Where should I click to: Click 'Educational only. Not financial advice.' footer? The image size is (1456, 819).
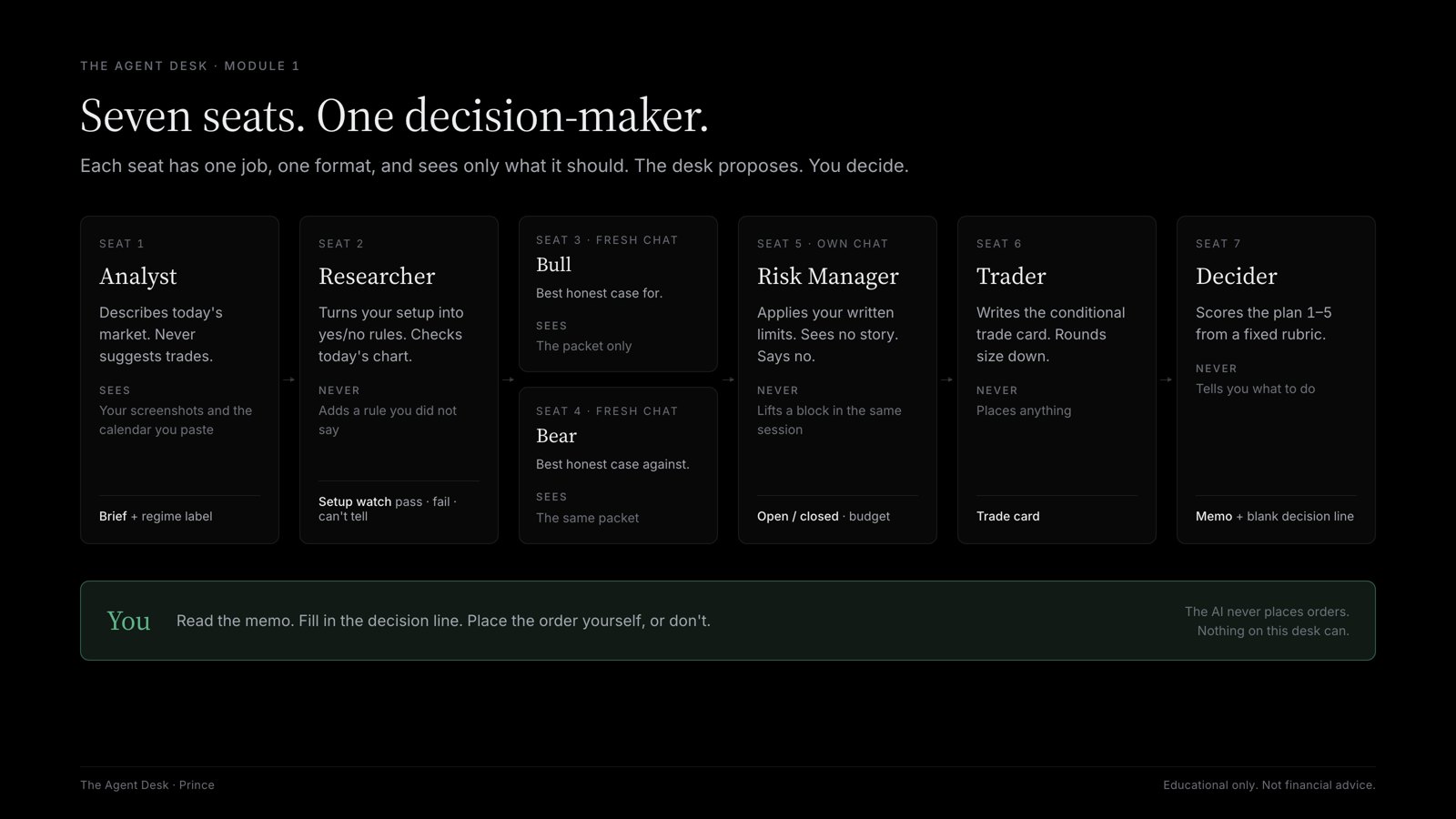coord(1269,784)
